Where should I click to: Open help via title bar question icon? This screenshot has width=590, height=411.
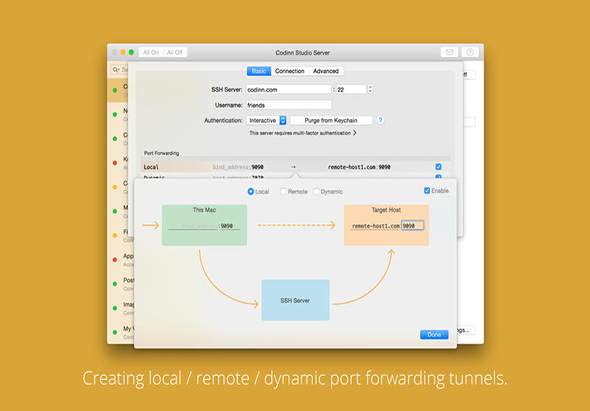[x=470, y=52]
